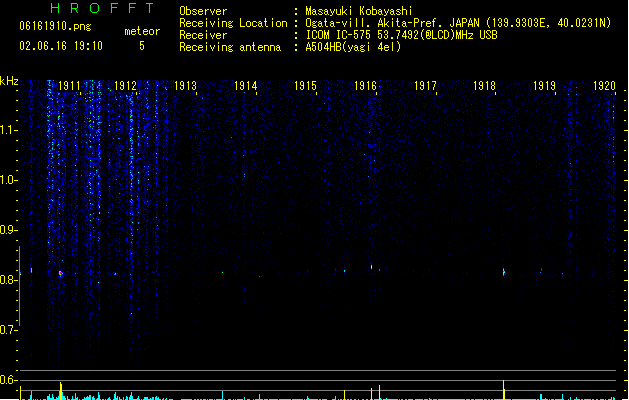Select observer name Masayuki Kobayashi
The width and height of the screenshot is (629, 400).
click(x=359, y=11)
